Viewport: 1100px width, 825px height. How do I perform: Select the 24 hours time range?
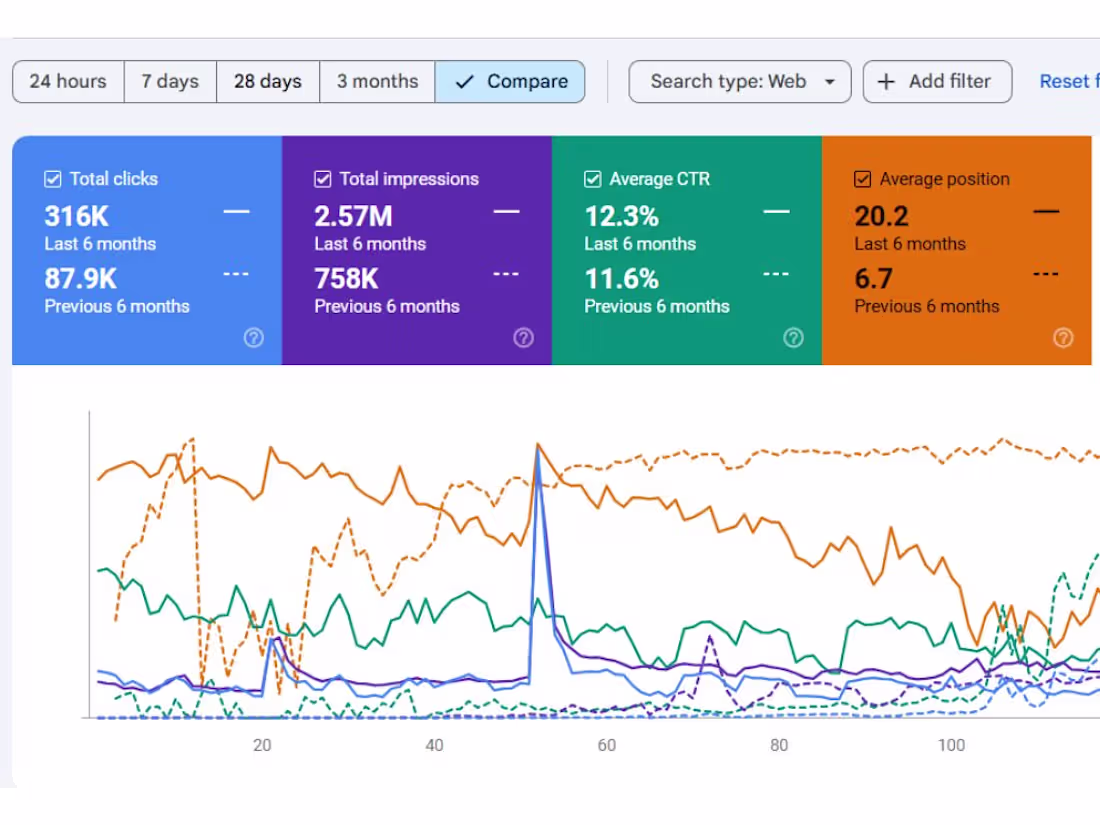pos(68,81)
